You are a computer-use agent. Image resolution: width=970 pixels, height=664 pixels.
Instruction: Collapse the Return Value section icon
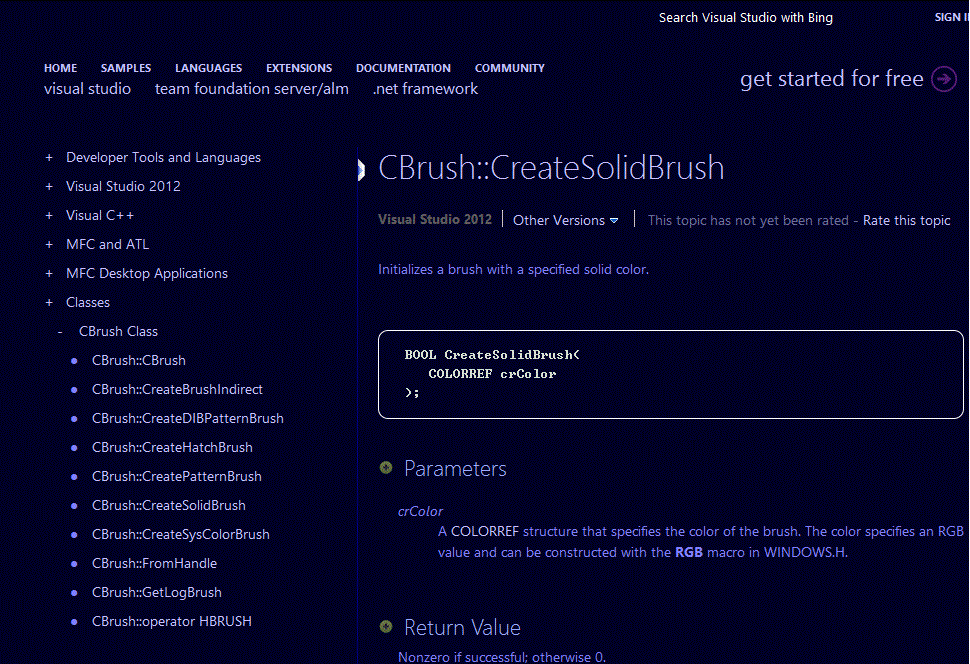(386, 627)
